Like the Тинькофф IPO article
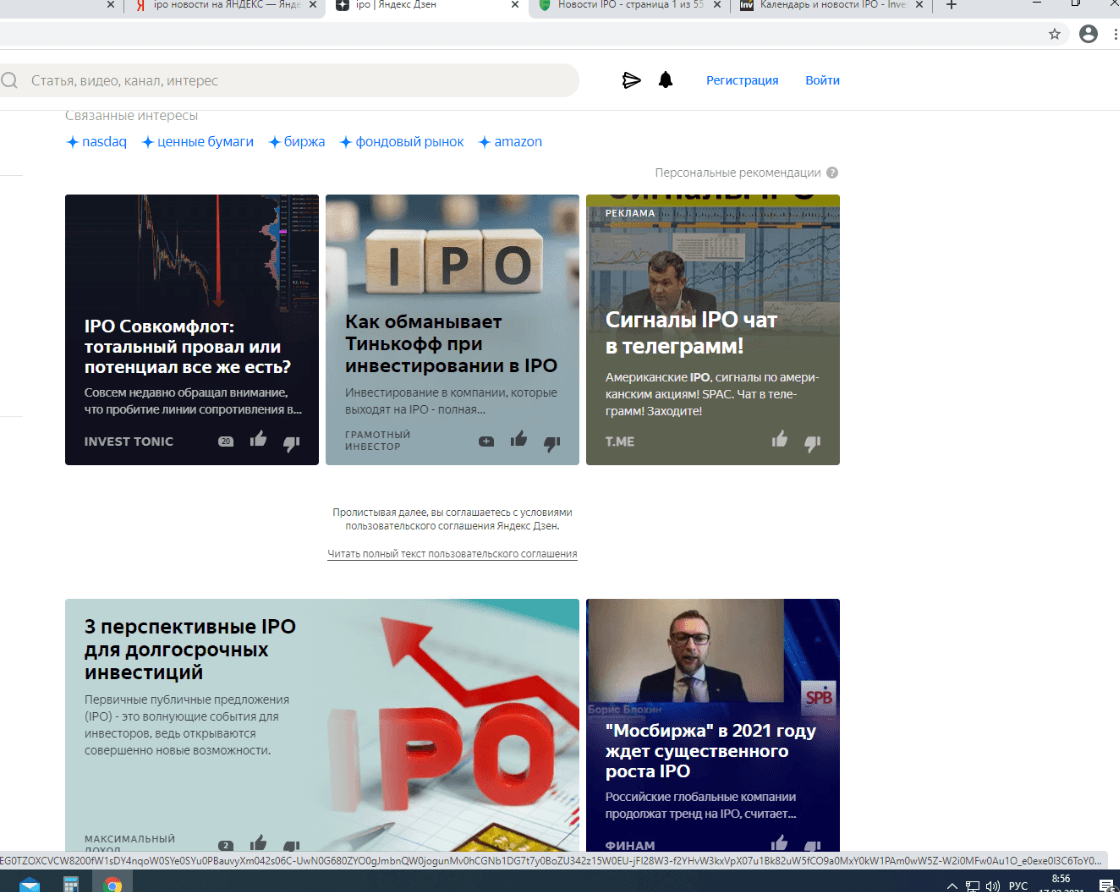Screen dimensions: 1120x892 519,439
